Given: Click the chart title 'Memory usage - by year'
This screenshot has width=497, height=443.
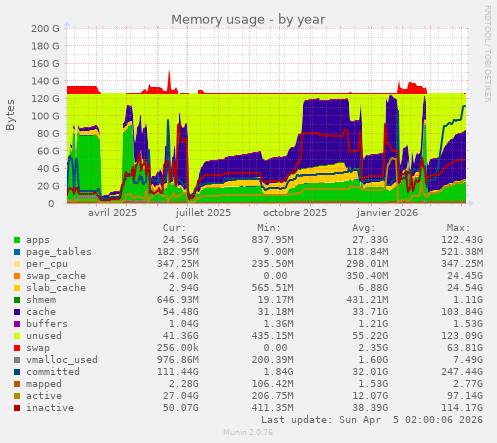Looking at the screenshot, I should point(248,20).
